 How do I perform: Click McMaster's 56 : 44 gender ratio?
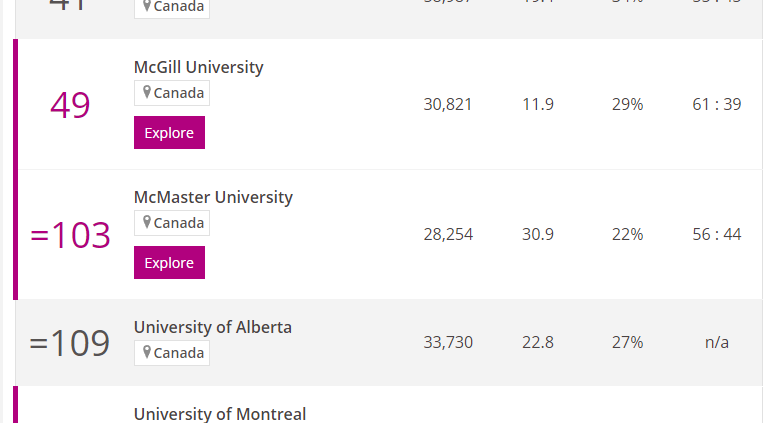pyautogui.click(x=717, y=234)
